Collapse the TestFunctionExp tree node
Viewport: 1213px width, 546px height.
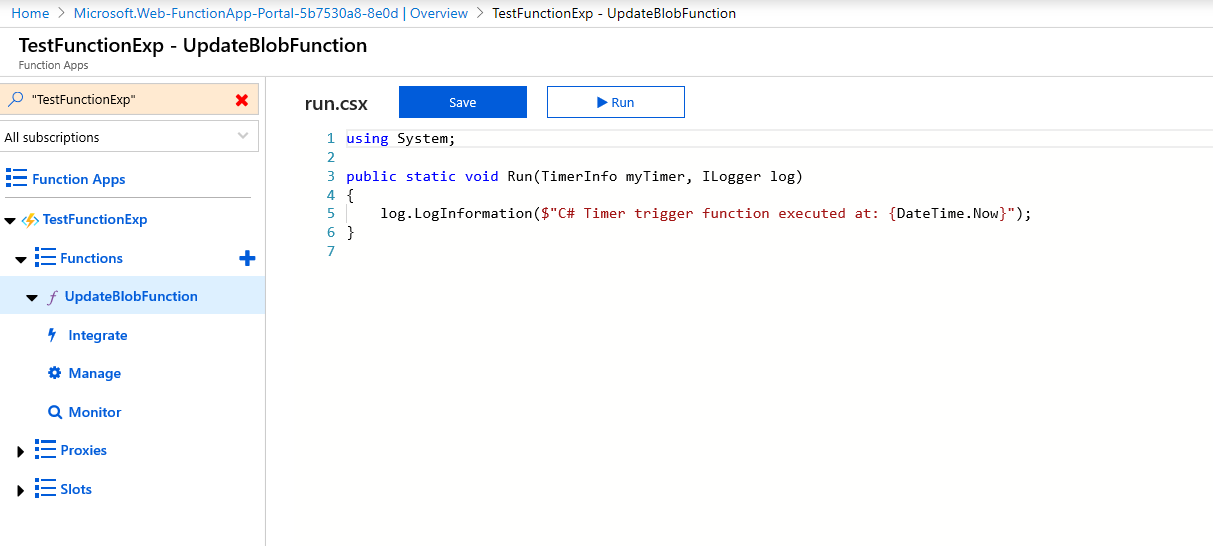click(x=10, y=220)
